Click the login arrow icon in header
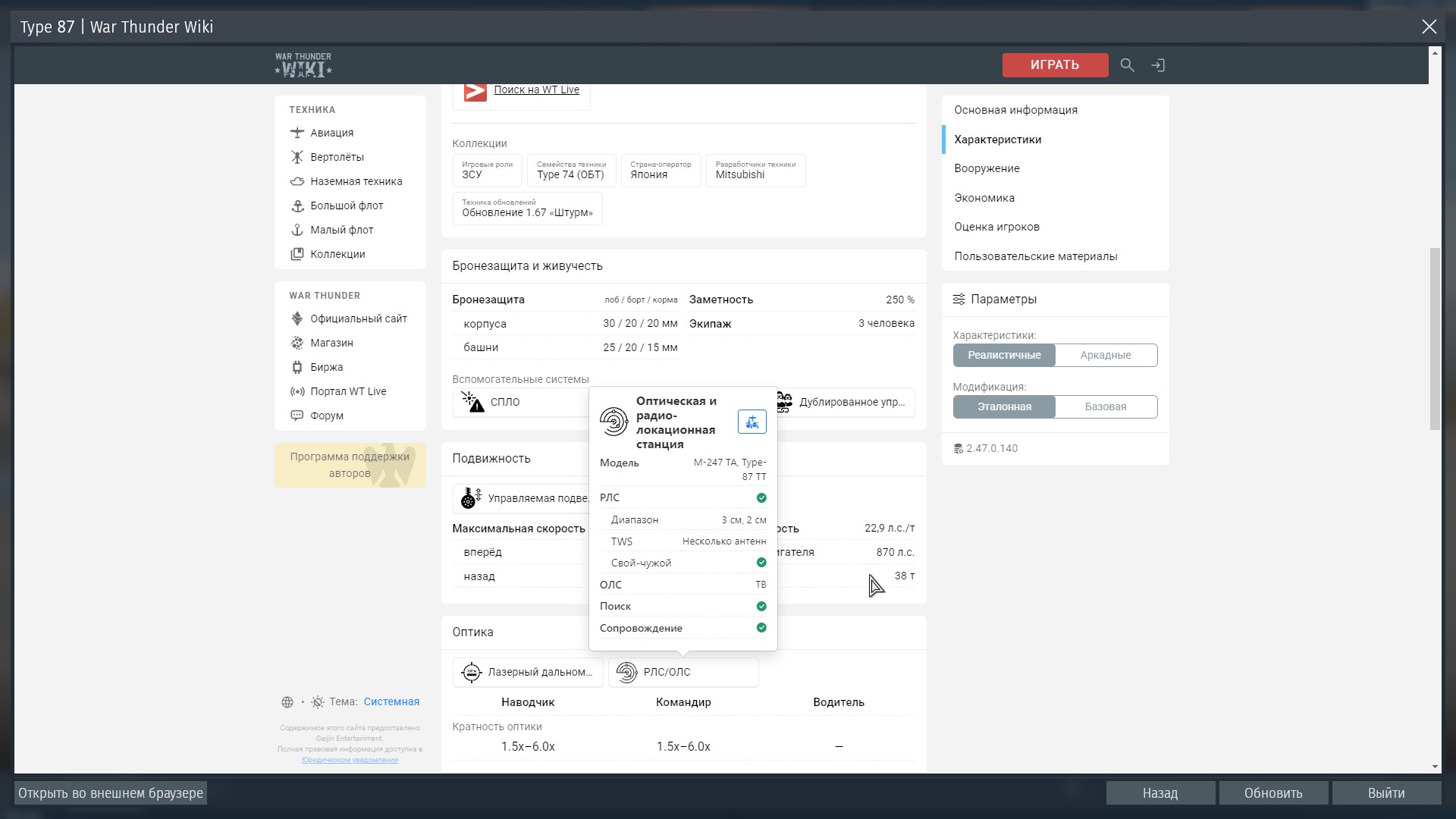The image size is (1456, 819). [1158, 65]
